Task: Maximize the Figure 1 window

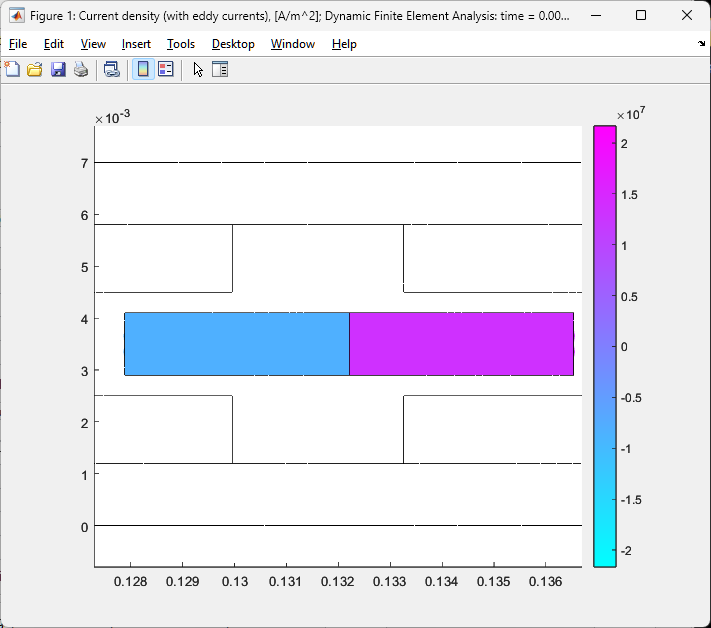Action: (x=641, y=15)
